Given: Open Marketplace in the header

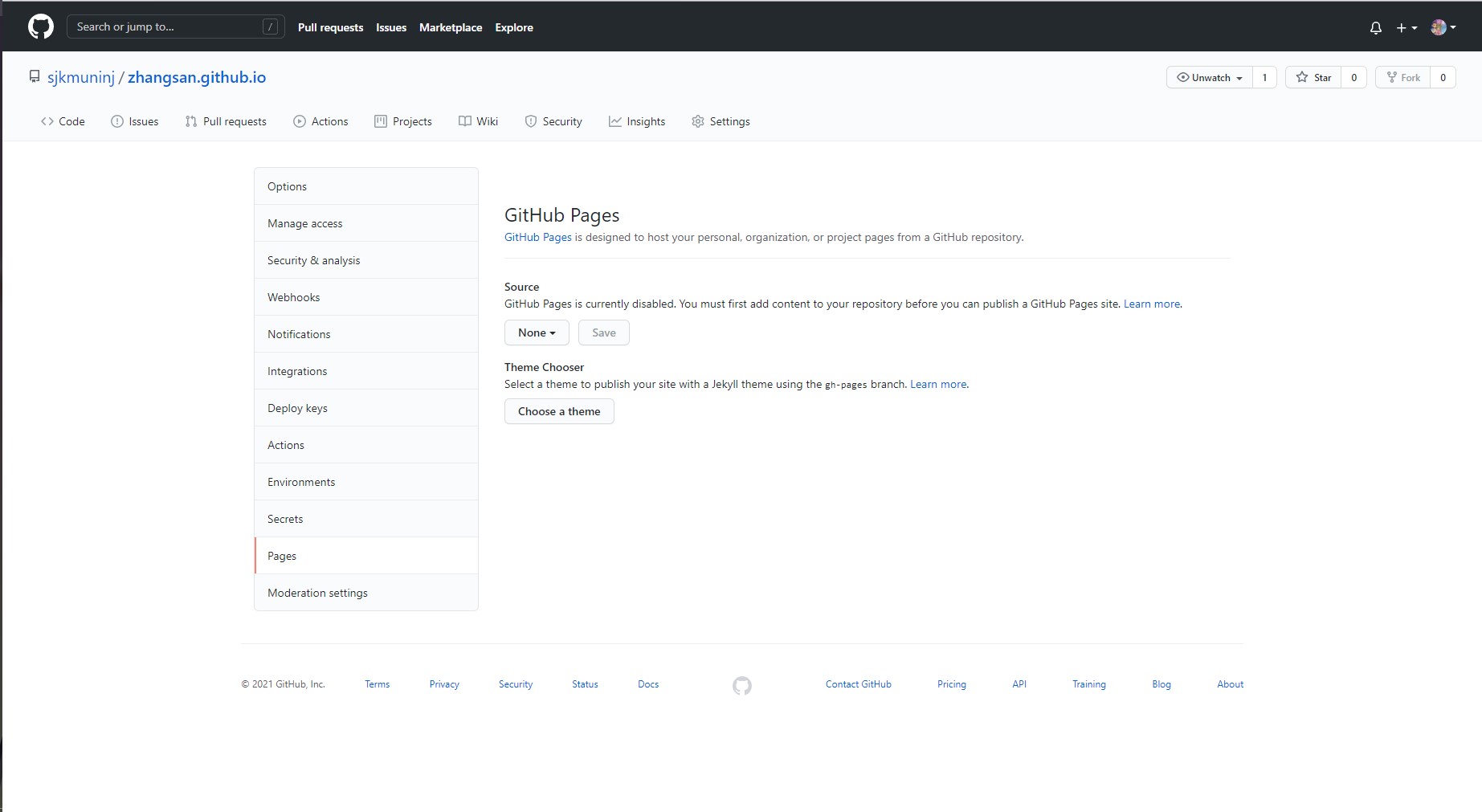Looking at the screenshot, I should (451, 27).
